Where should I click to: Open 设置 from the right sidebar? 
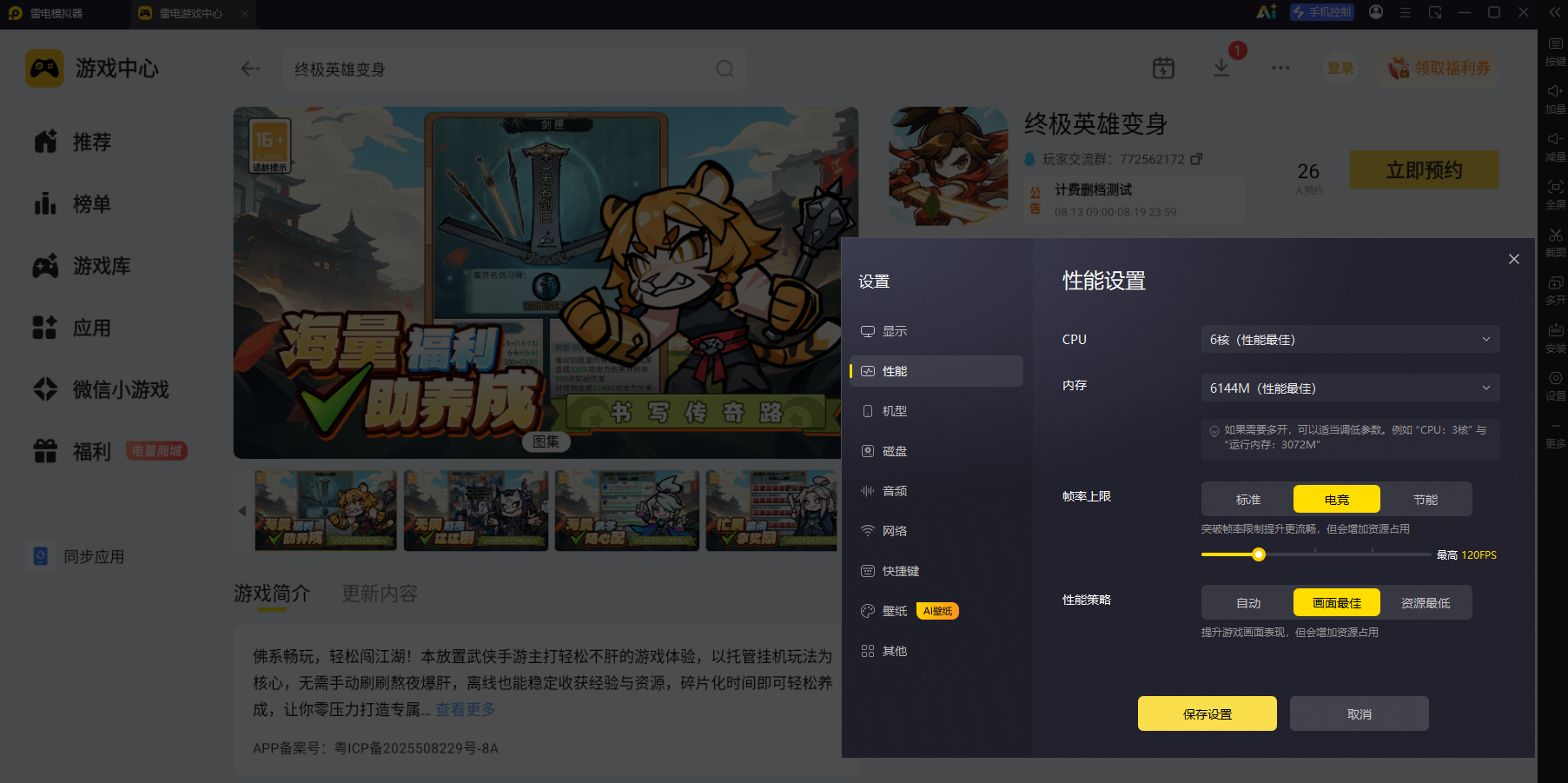[x=1555, y=386]
